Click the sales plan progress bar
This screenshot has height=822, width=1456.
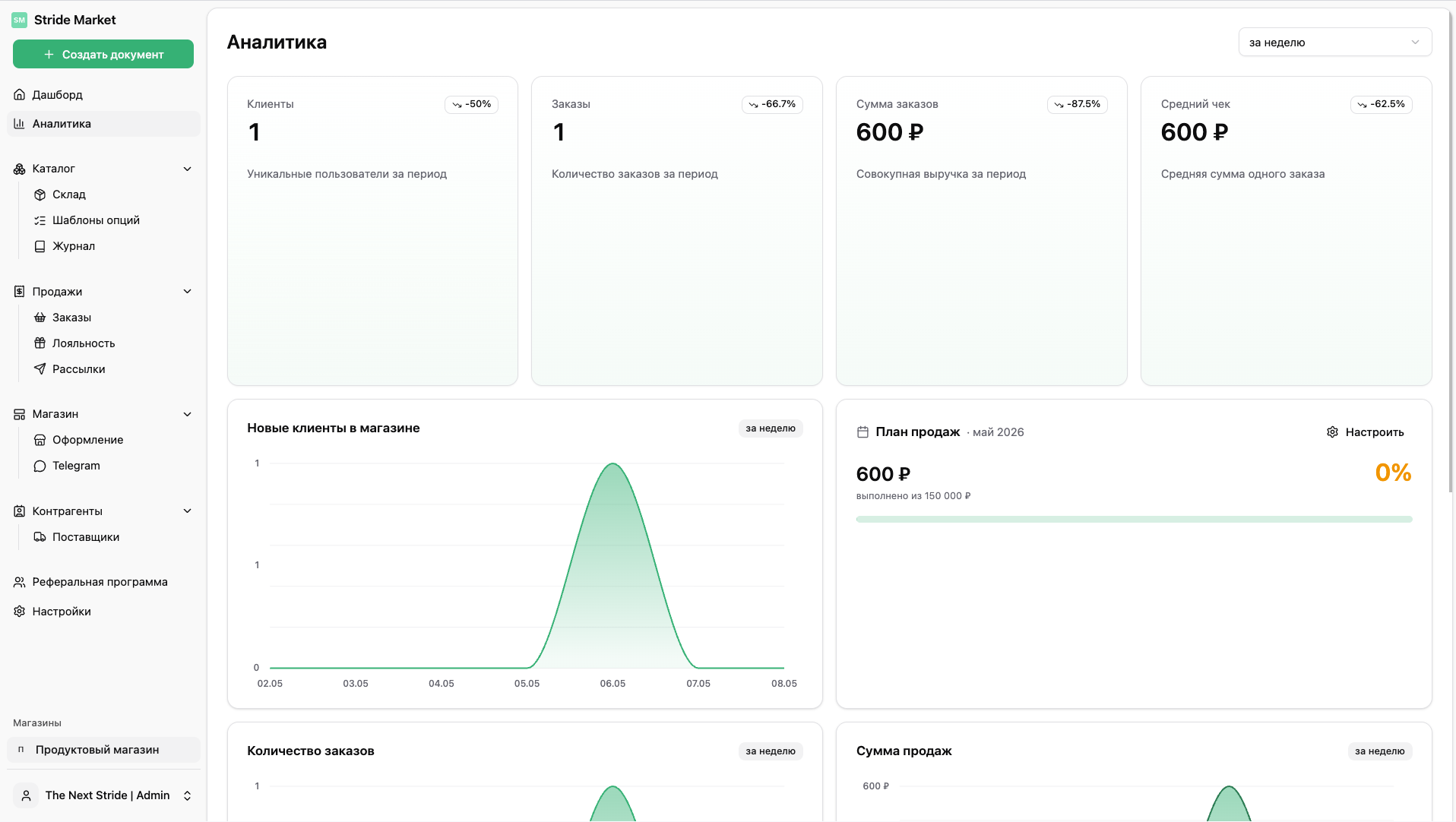coord(1134,520)
